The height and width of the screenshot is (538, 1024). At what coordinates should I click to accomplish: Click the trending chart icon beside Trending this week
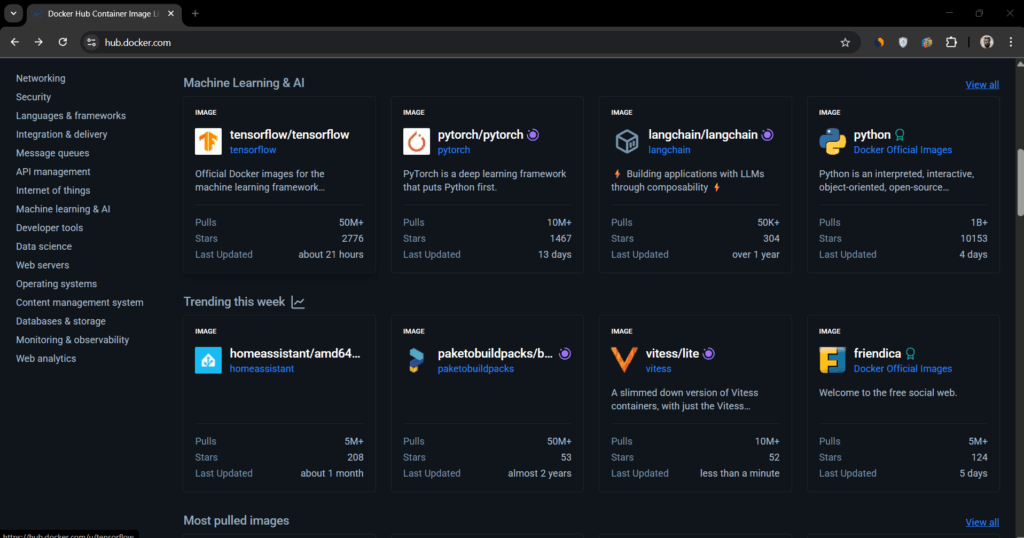[x=298, y=302]
